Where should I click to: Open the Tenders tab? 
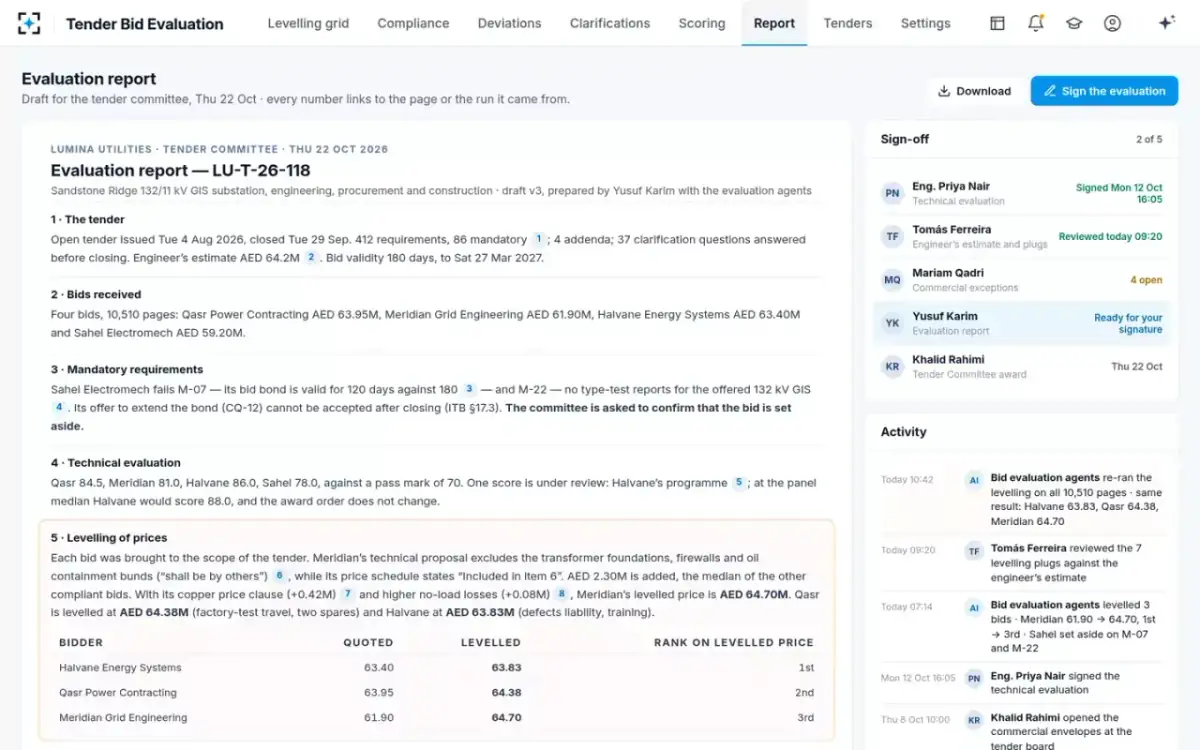point(848,23)
